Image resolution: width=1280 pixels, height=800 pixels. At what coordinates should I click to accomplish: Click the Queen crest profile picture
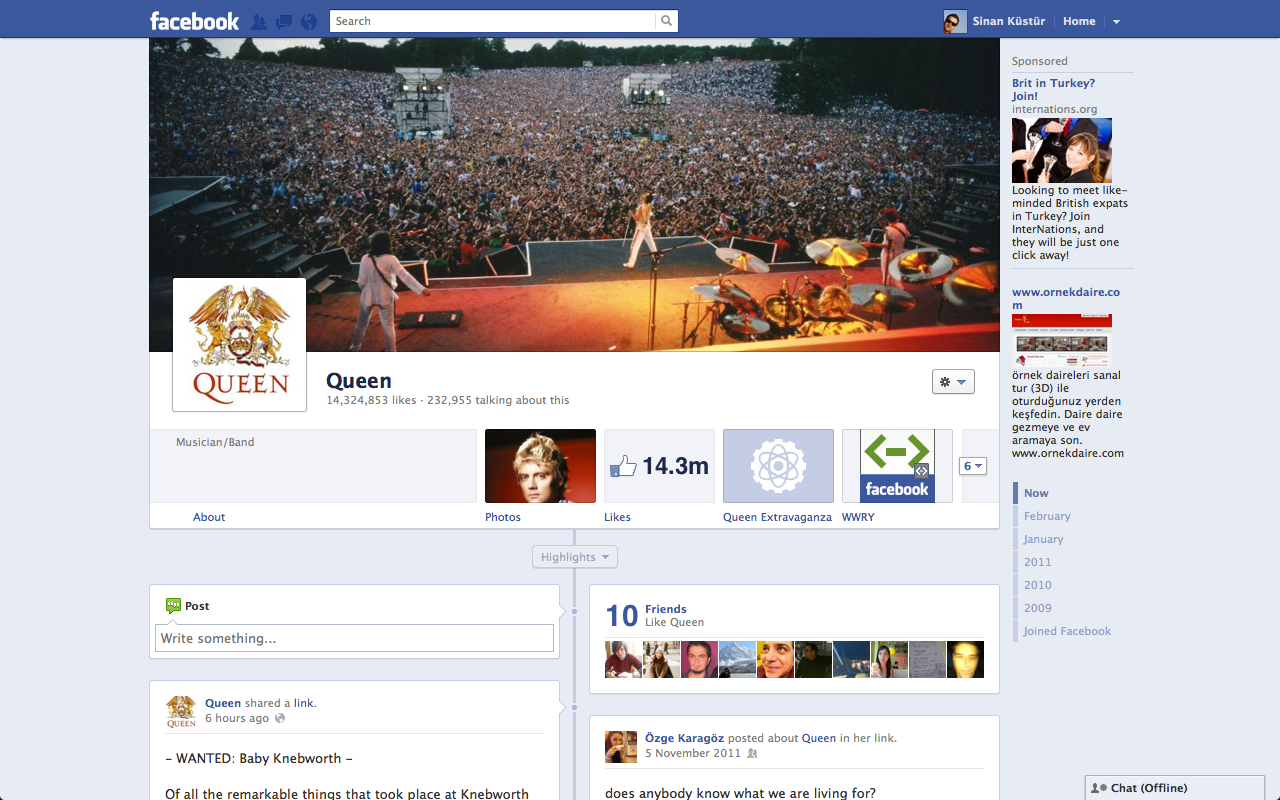click(x=240, y=345)
